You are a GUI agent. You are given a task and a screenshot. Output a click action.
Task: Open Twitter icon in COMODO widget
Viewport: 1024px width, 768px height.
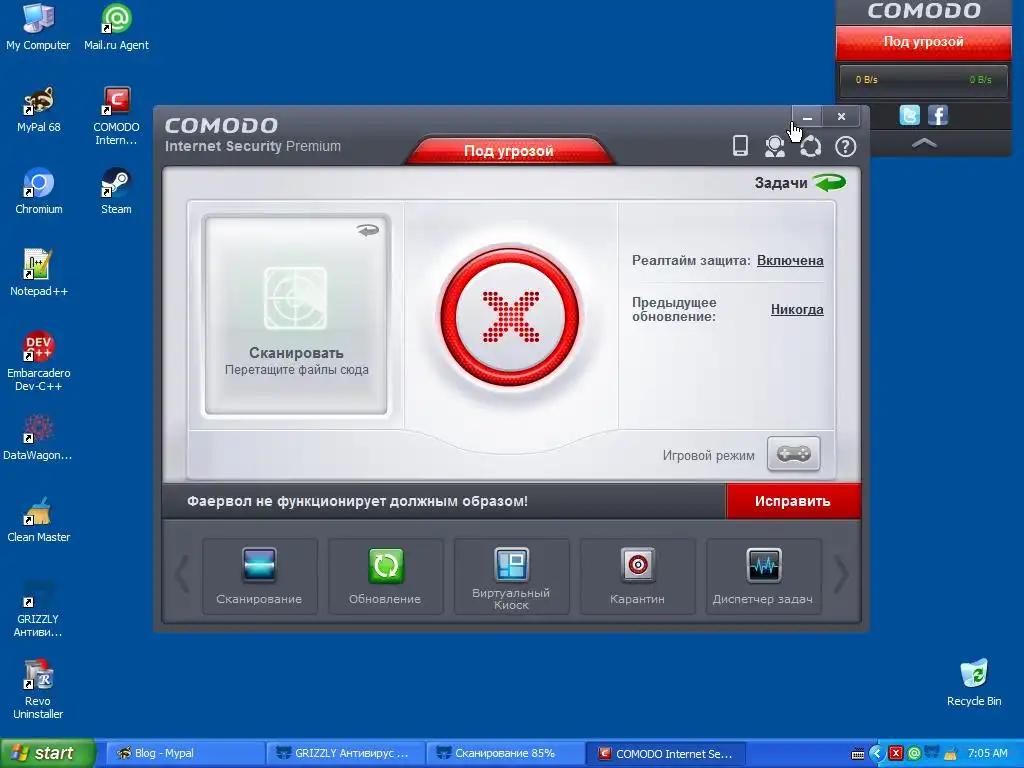tap(909, 115)
